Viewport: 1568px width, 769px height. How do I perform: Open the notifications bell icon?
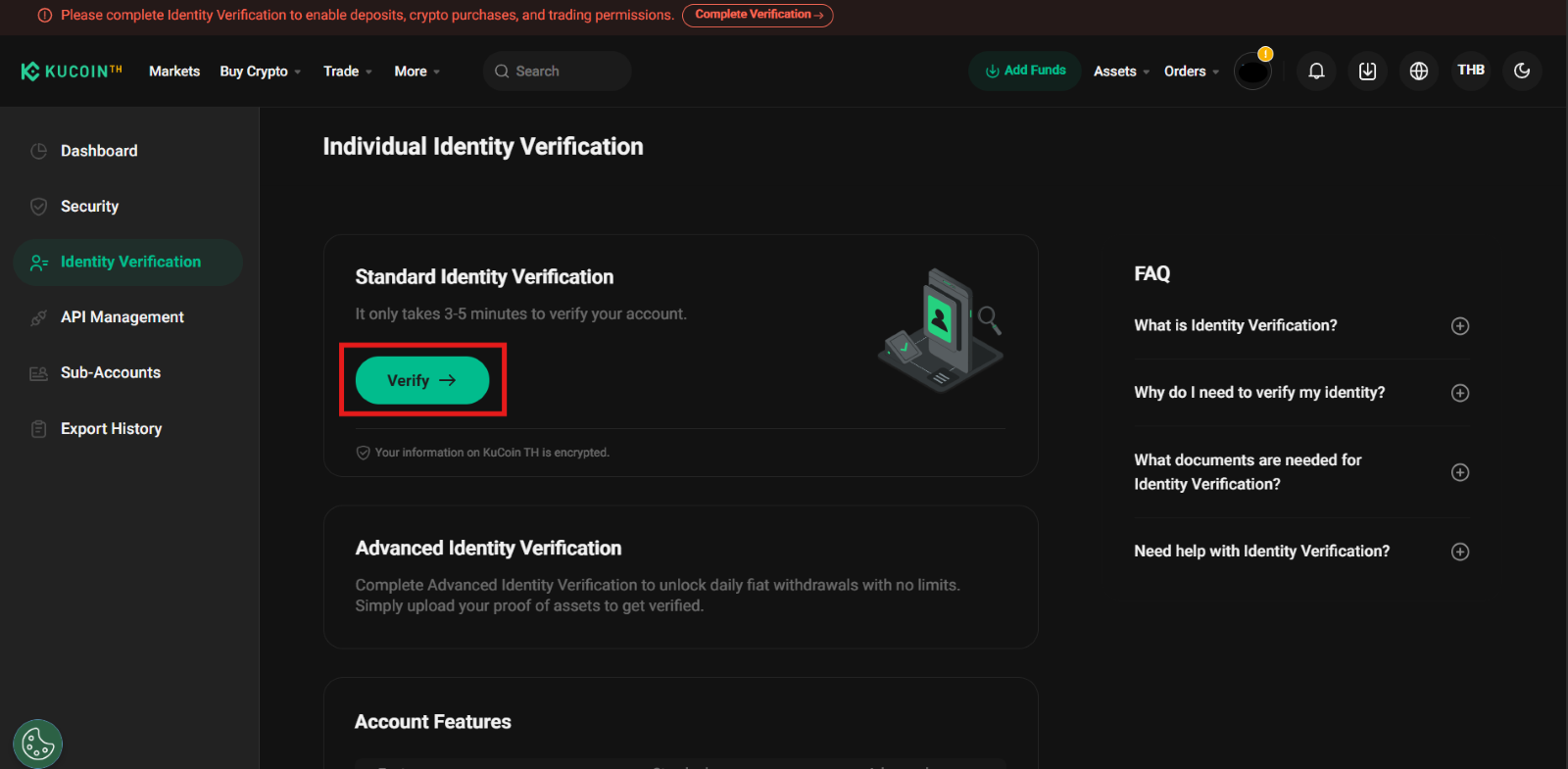click(1316, 72)
